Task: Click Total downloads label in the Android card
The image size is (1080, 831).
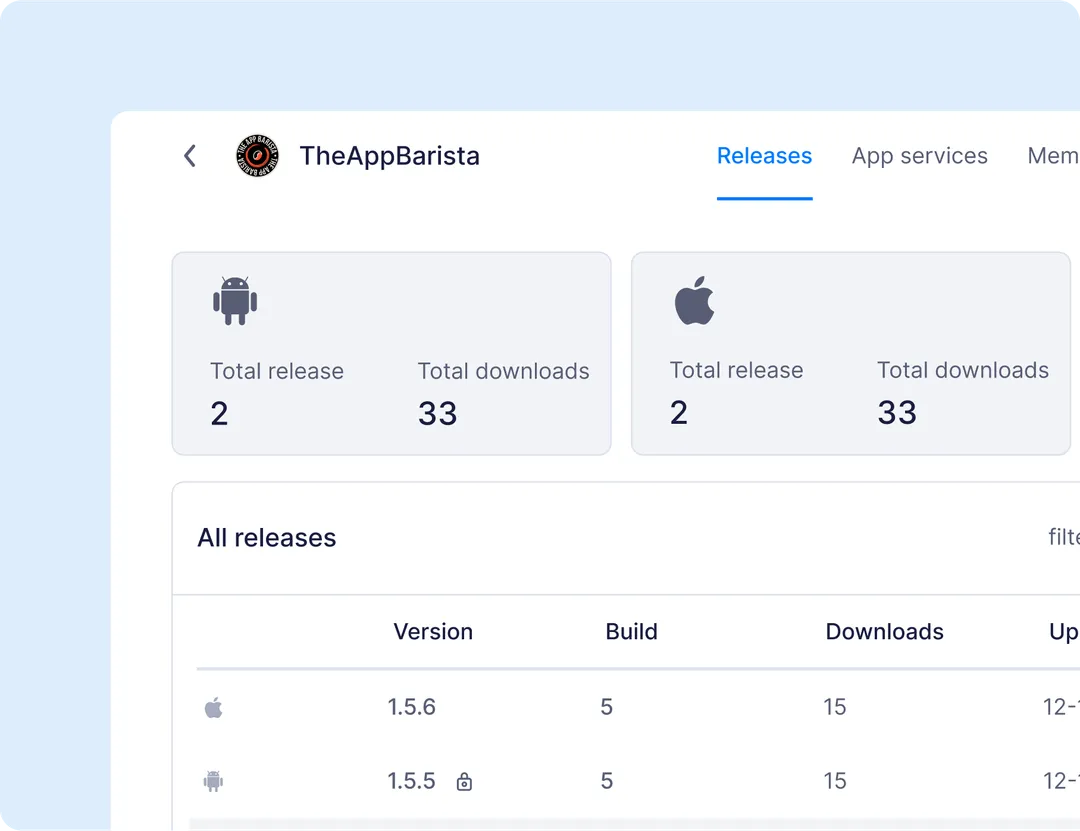Action: (x=503, y=371)
